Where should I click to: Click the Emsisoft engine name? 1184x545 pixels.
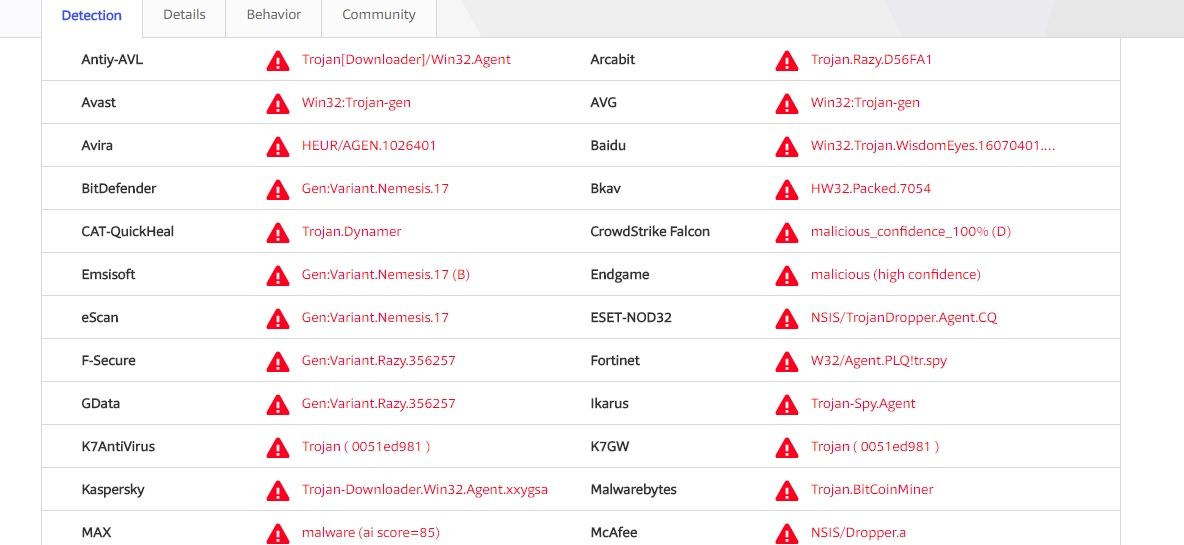108,275
